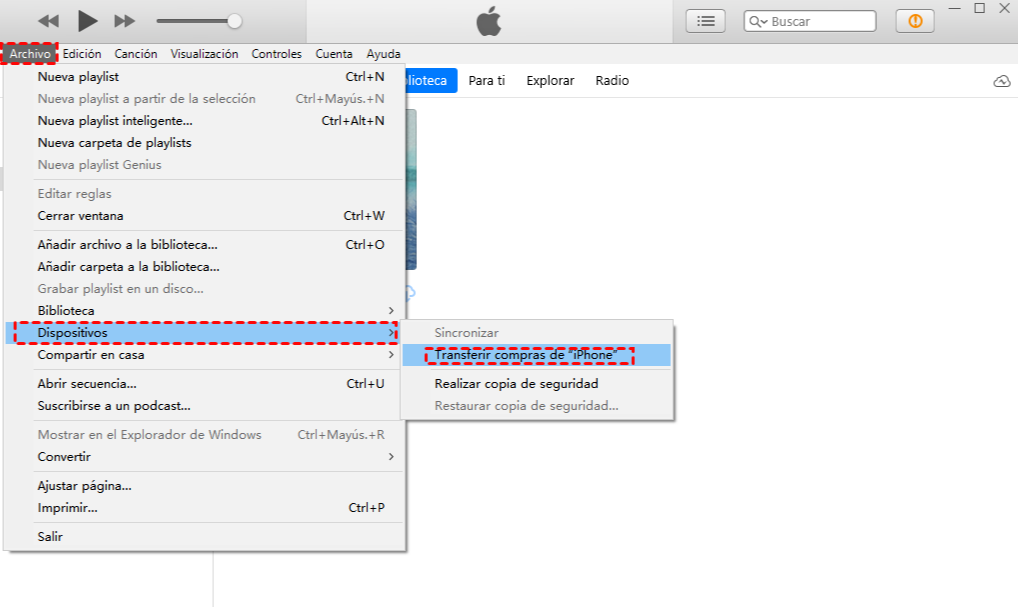Click the fast-forward next track button
Viewport: 1018px width, 607px height.
(124, 21)
